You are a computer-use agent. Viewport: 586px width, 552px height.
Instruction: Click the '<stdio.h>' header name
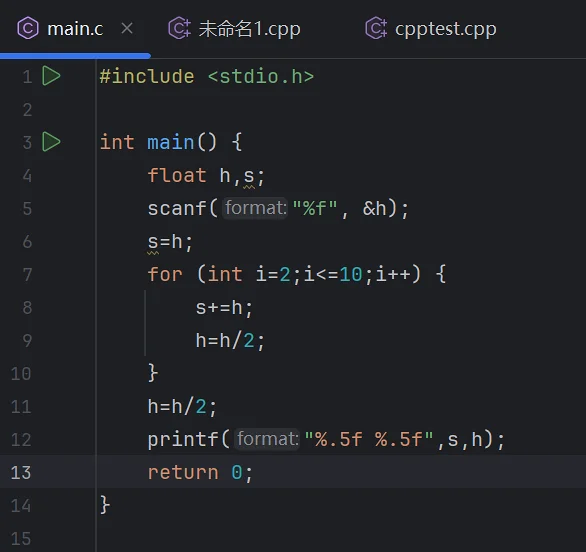click(x=261, y=77)
